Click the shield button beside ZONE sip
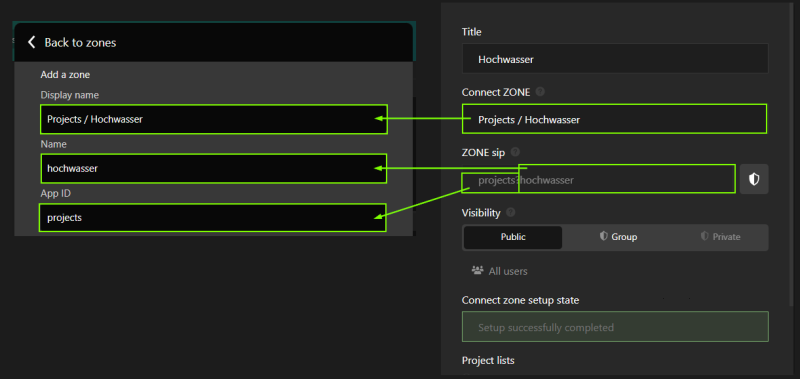 754,179
